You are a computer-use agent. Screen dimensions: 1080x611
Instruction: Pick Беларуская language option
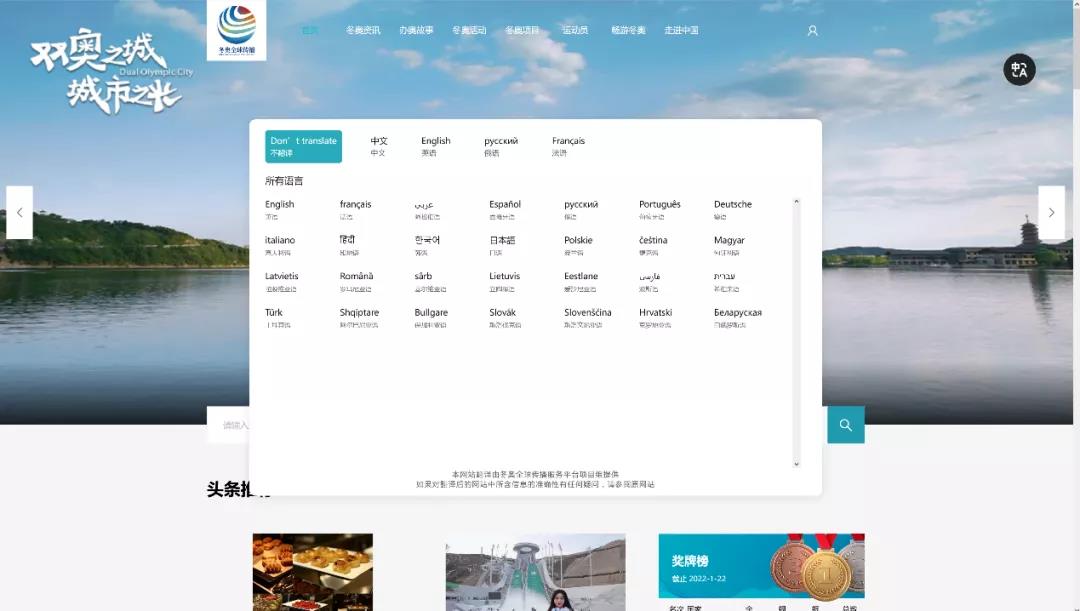pos(737,317)
